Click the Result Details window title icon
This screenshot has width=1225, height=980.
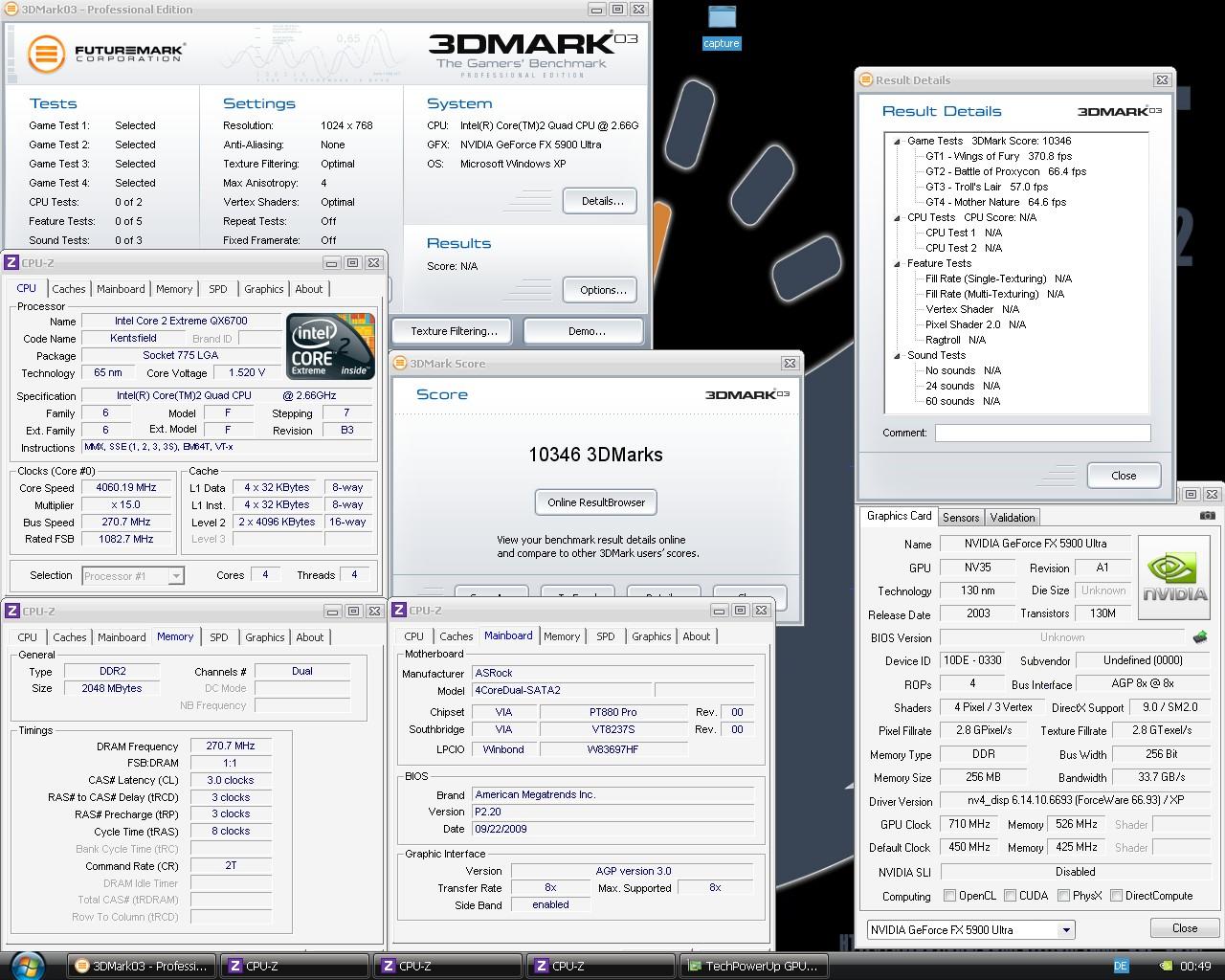(866, 80)
